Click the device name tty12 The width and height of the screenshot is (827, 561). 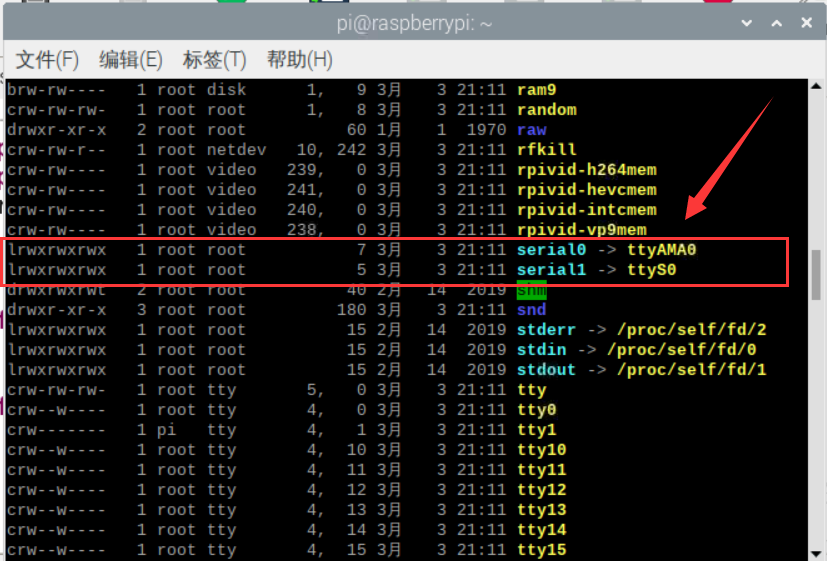542,490
